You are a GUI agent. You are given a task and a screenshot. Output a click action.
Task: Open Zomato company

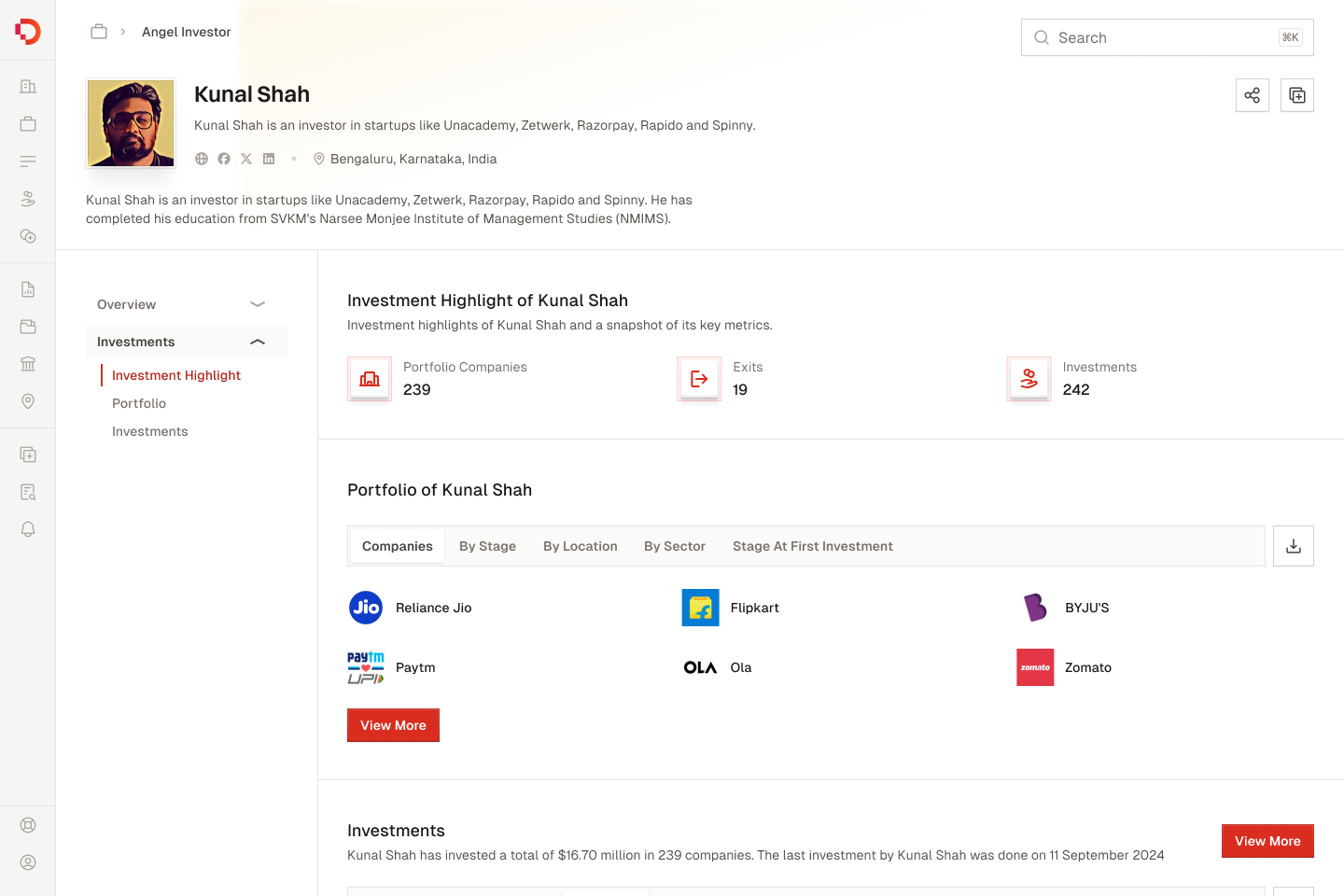(x=1064, y=667)
